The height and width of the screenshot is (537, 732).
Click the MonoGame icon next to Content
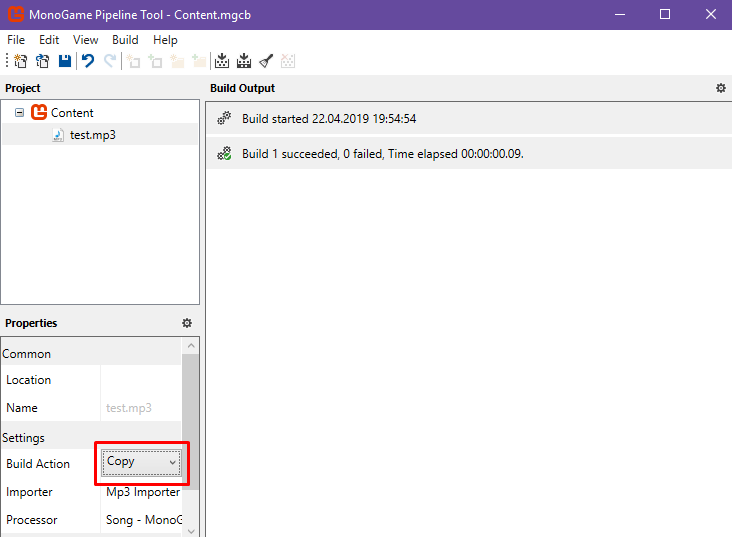pos(39,113)
